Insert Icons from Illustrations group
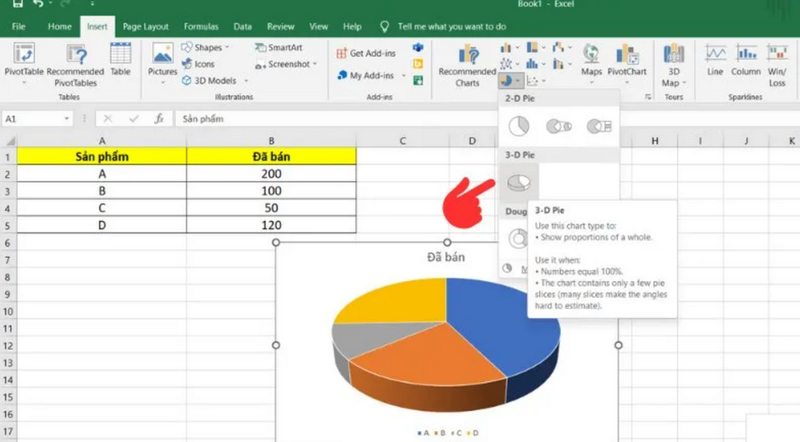Viewport: 800px width, 442px height. tap(198, 64)
